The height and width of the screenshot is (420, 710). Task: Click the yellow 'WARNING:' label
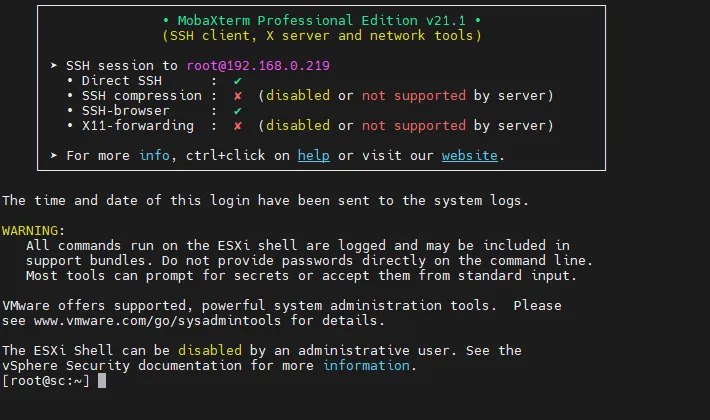click(33, 230)
